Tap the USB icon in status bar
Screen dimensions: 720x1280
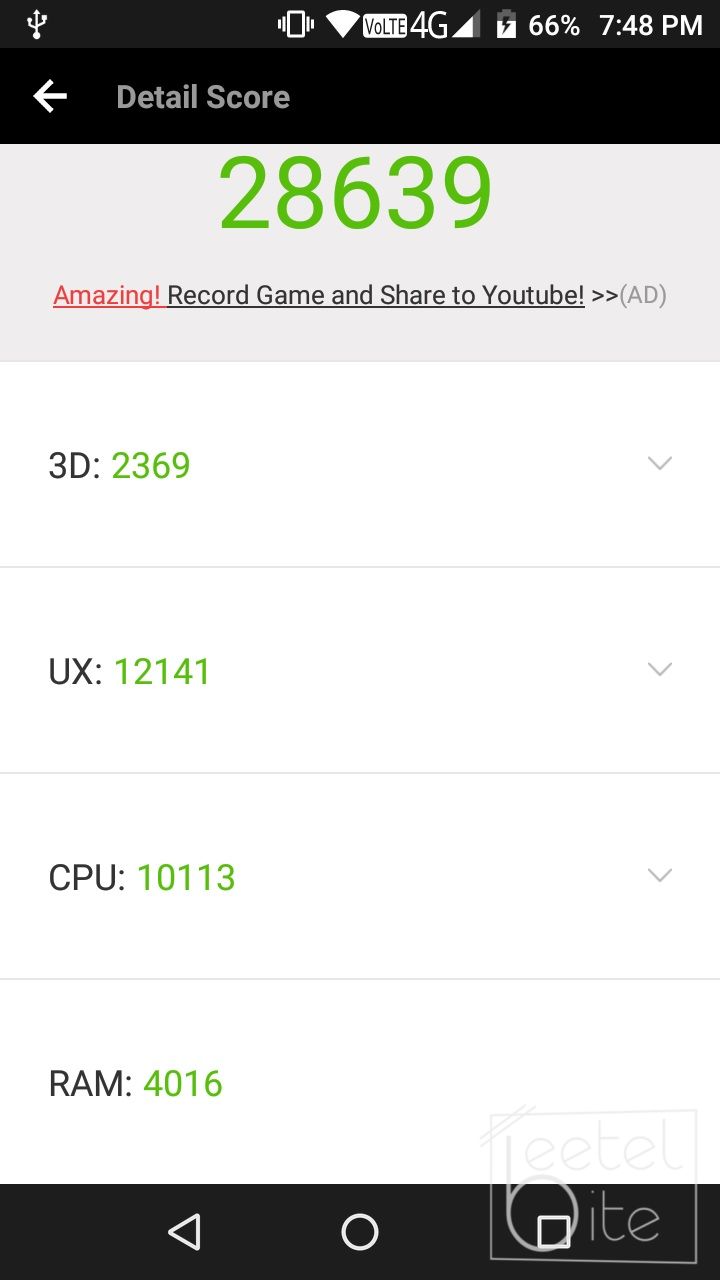click(37, 24)
